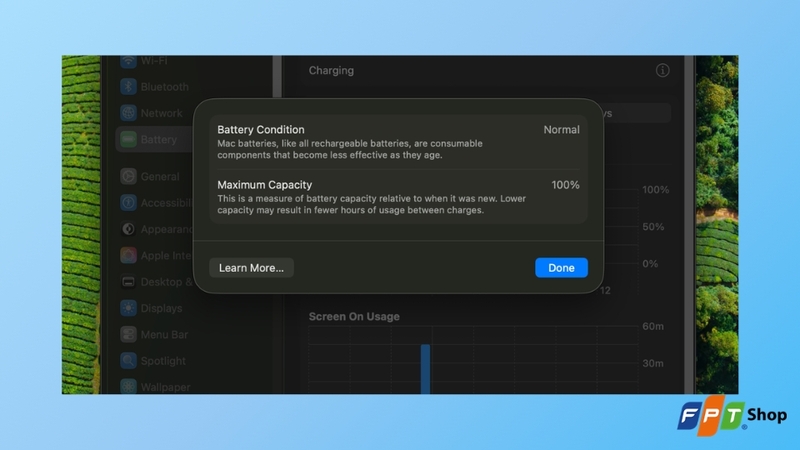
Task: Click the 0% battery level axis label
Action: [x=650, y=264]
